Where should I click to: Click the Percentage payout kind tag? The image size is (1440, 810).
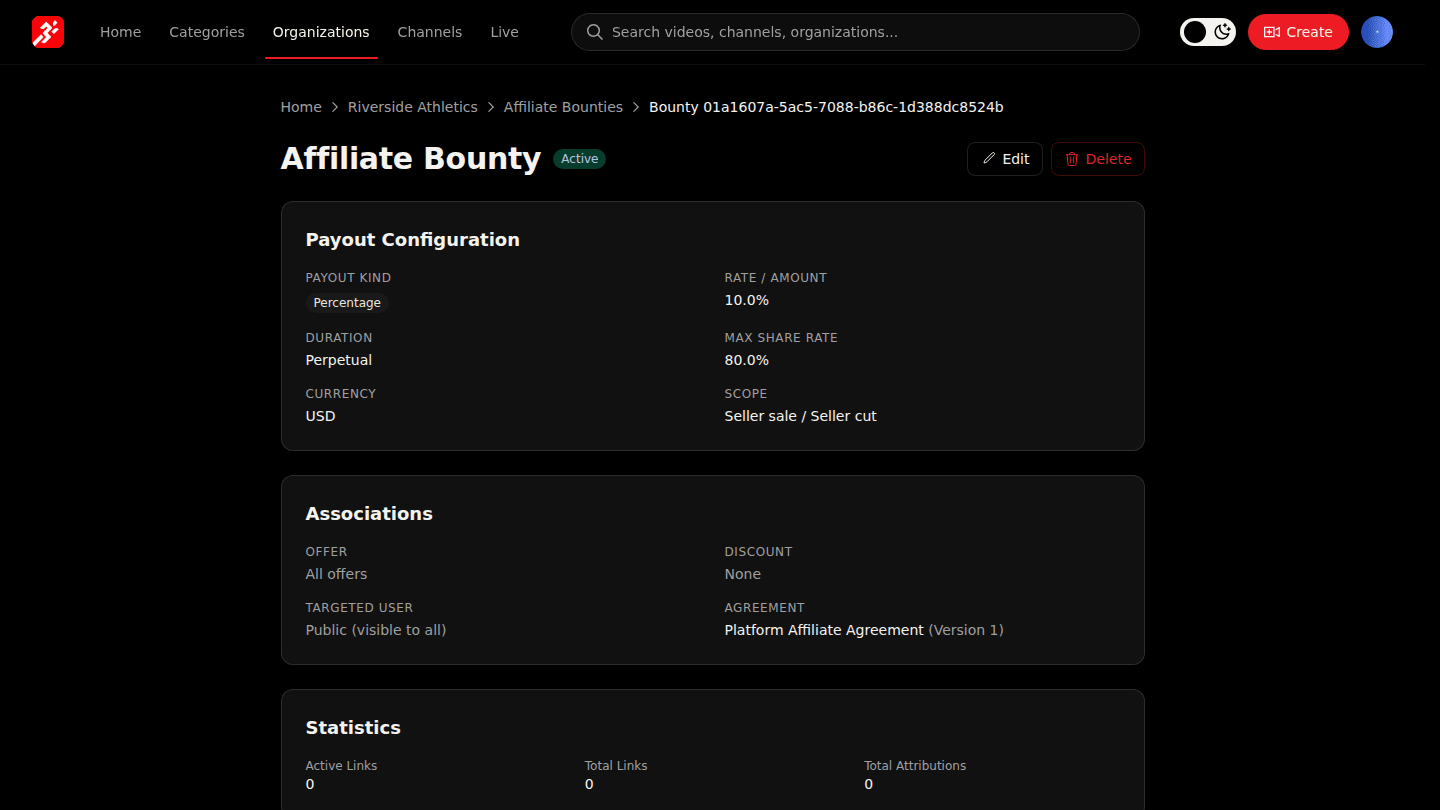pos(347,303)
